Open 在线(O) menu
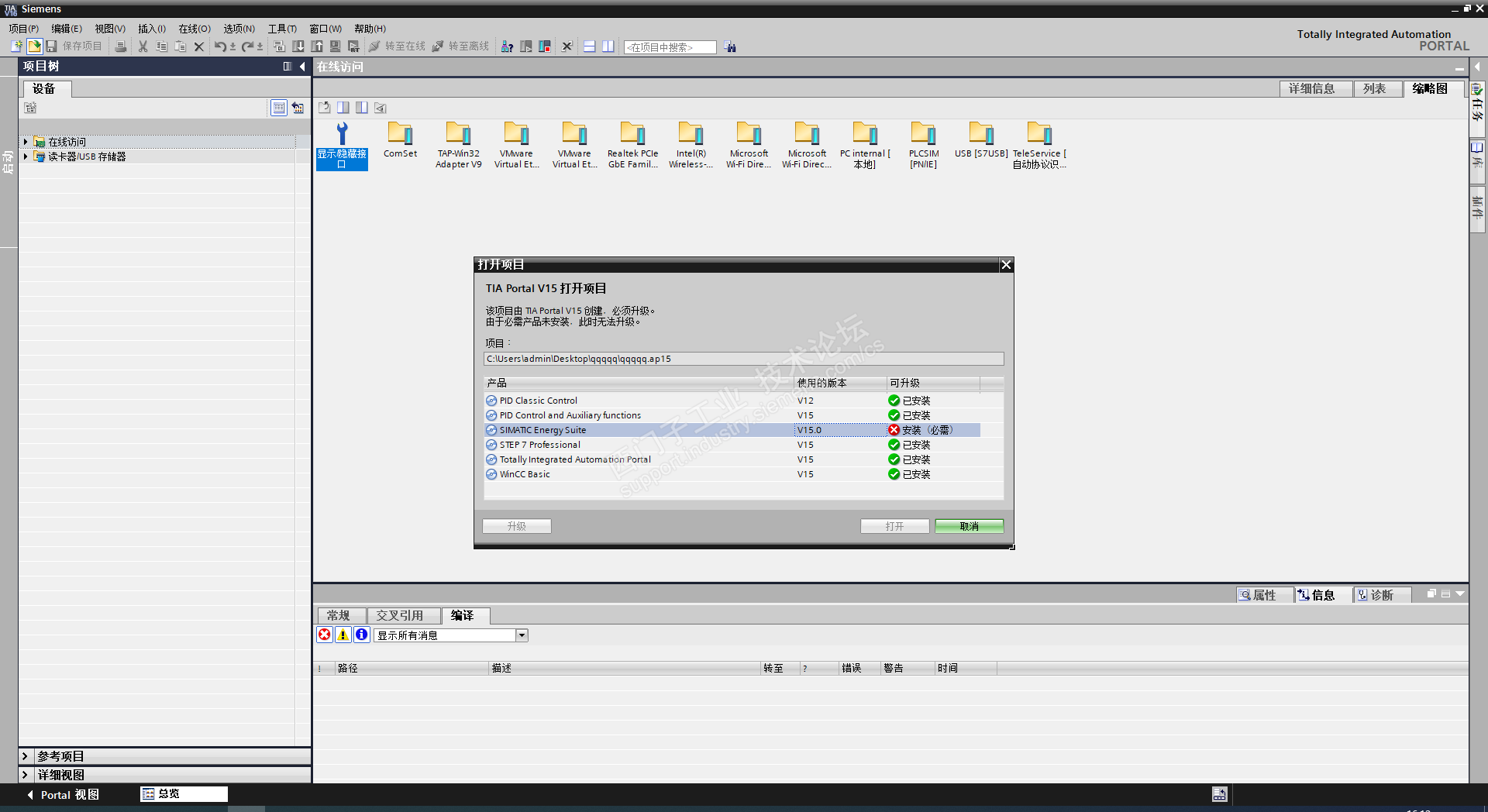 pos(195,29)
